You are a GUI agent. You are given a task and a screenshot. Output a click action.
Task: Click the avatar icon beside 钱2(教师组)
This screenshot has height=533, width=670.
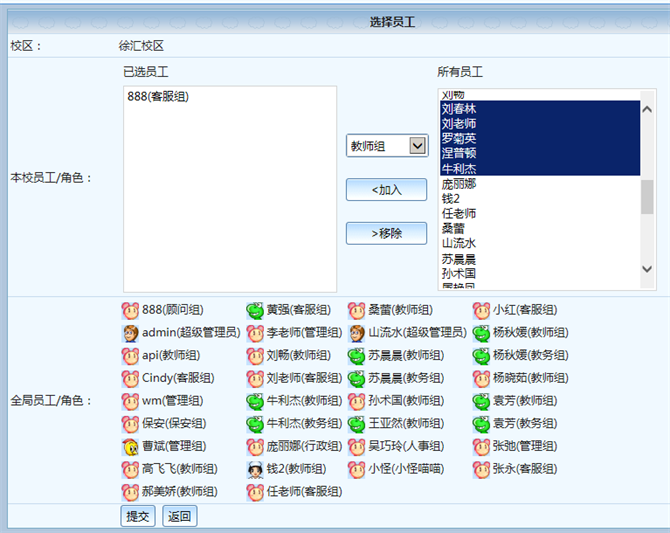pyautogui.click(x=255, y=469)
